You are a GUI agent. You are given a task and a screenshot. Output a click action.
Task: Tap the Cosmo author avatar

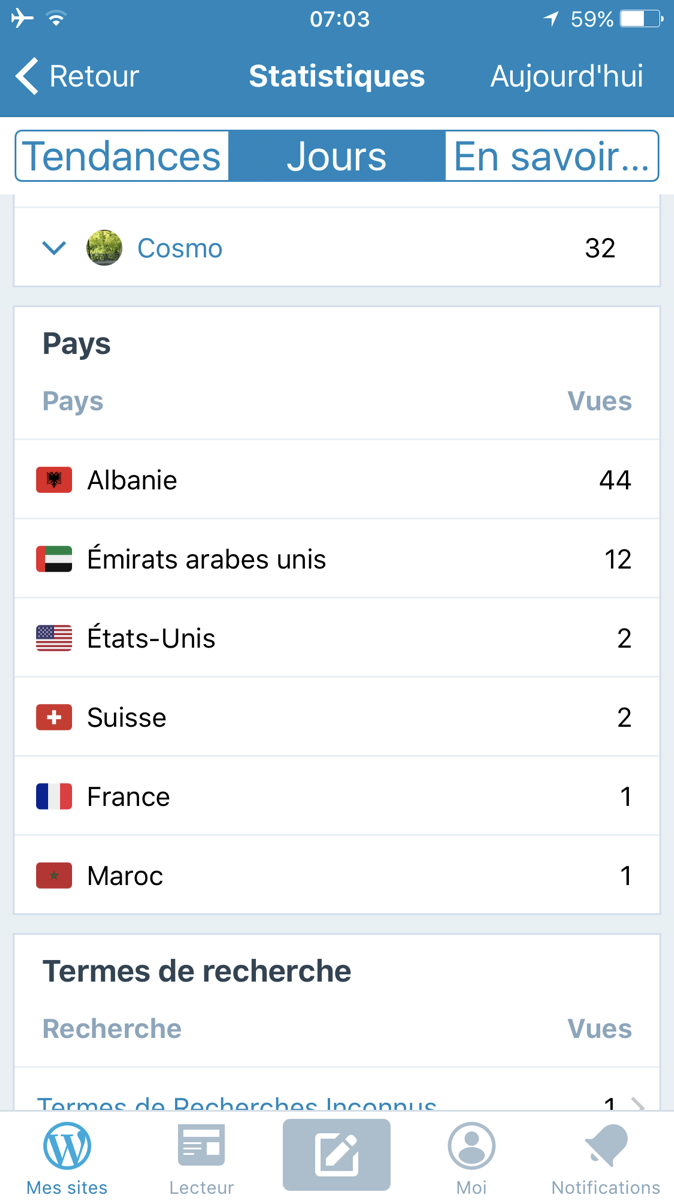tap(104, 248)
